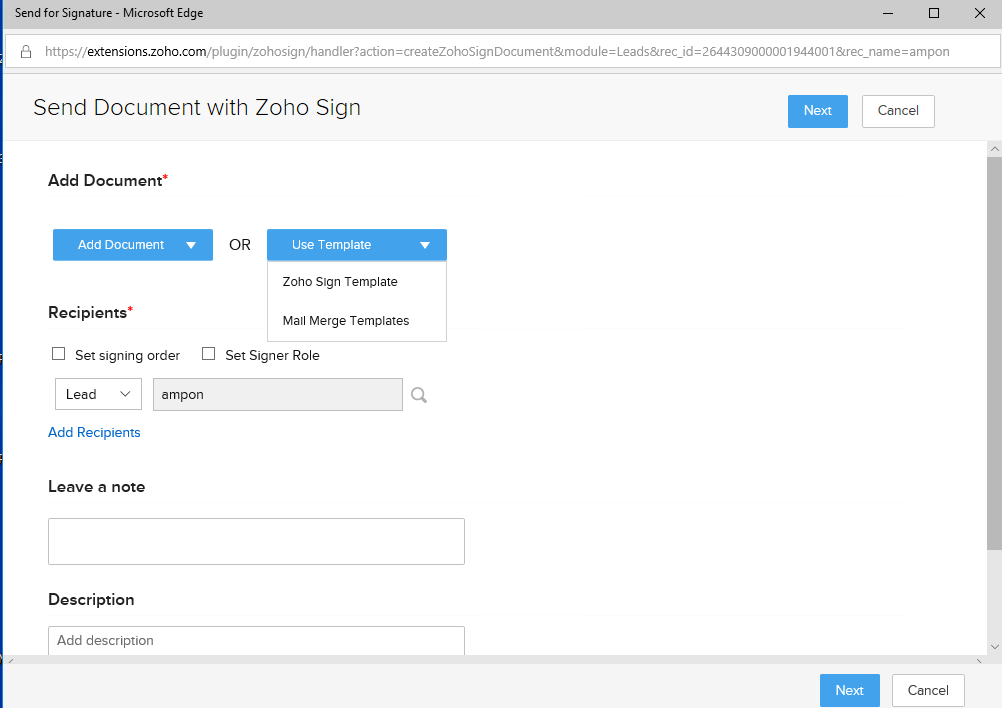Click the recipient search magnifier icon
Image resolution: width=1002 pixels, height=708 pixels.
pyautogui.click(x=419, y=395)
